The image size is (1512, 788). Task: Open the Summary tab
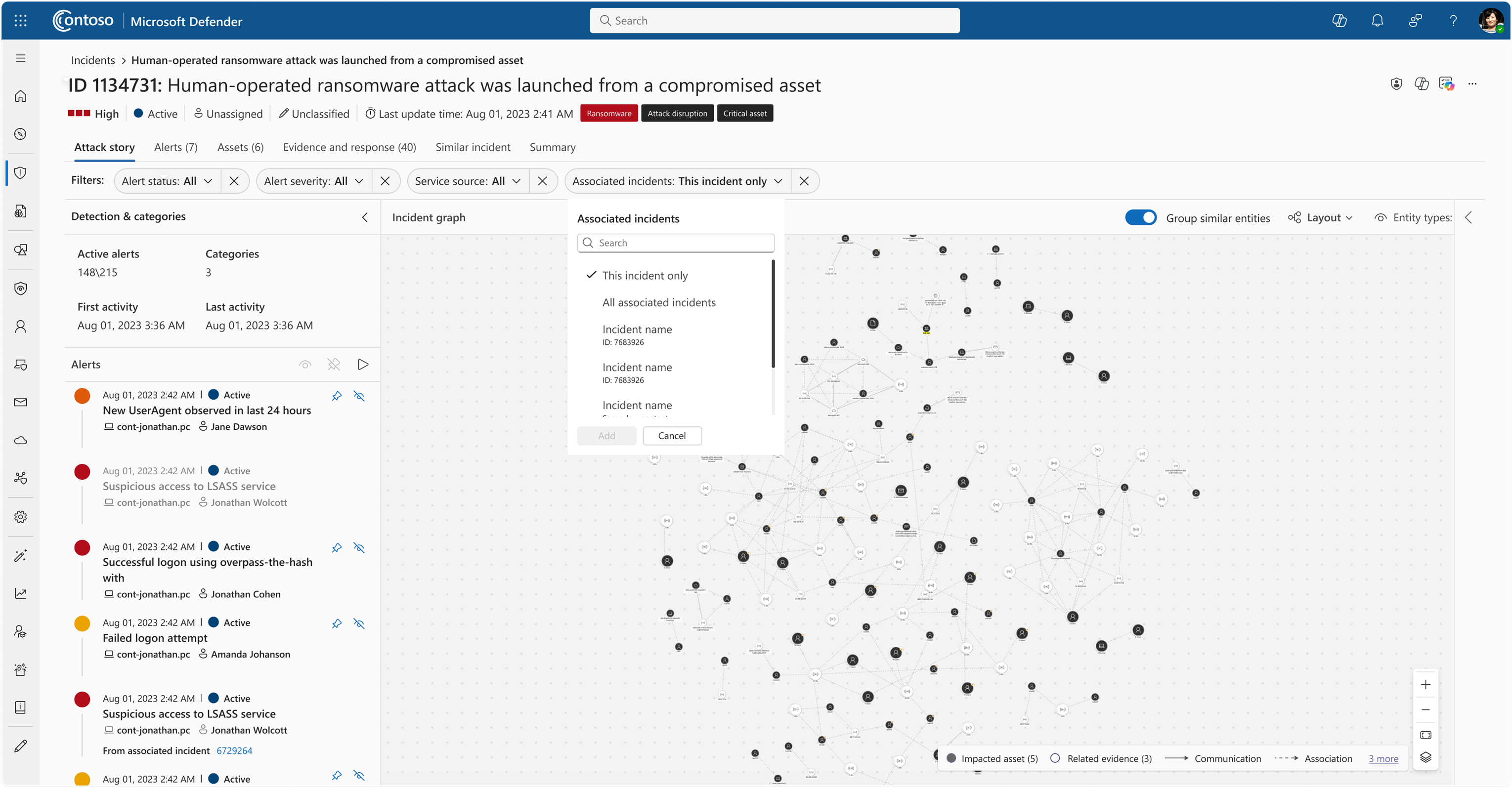(552, 147)
